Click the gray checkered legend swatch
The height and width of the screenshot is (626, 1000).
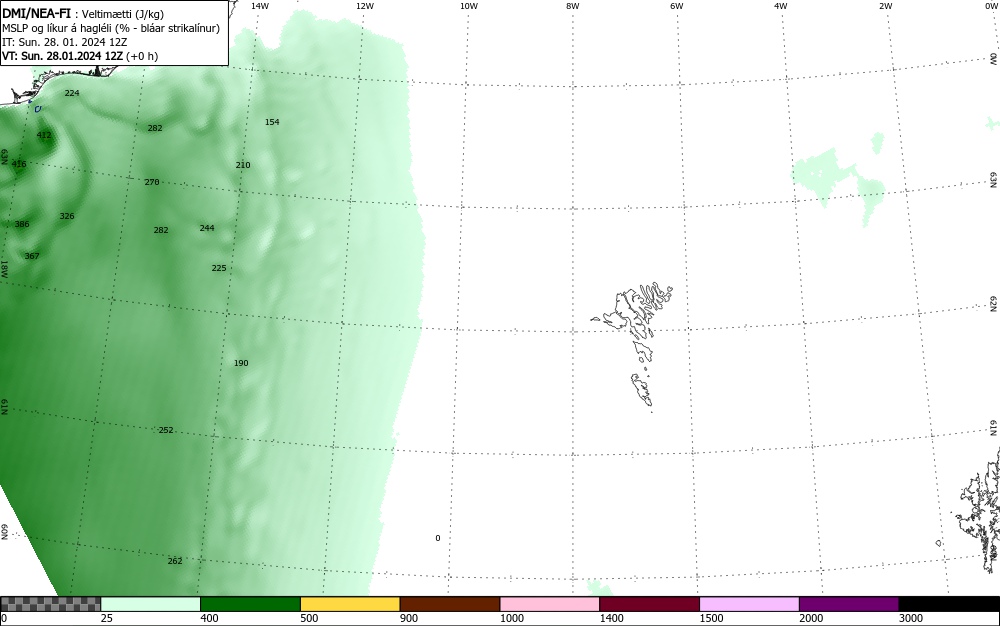[50, 604]
